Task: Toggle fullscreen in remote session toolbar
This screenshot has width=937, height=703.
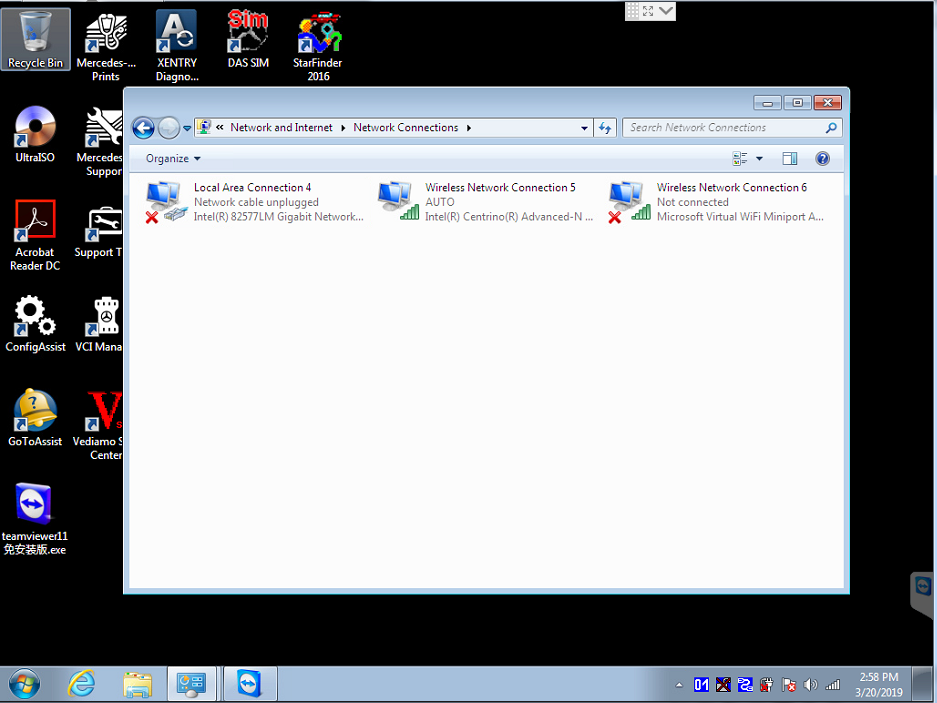Action: pos(648,11)
